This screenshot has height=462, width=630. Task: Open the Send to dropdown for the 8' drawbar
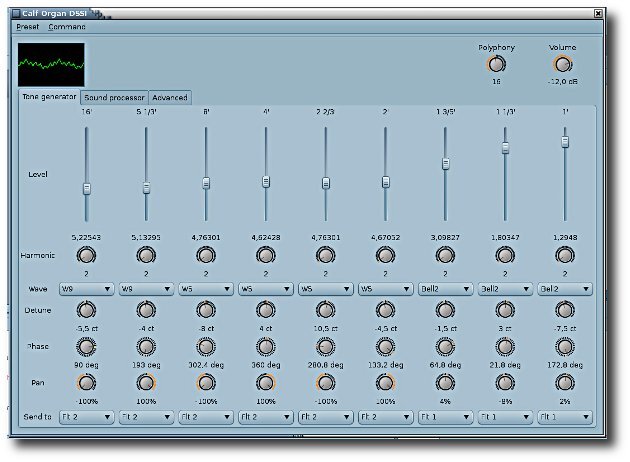coord(206,417)
